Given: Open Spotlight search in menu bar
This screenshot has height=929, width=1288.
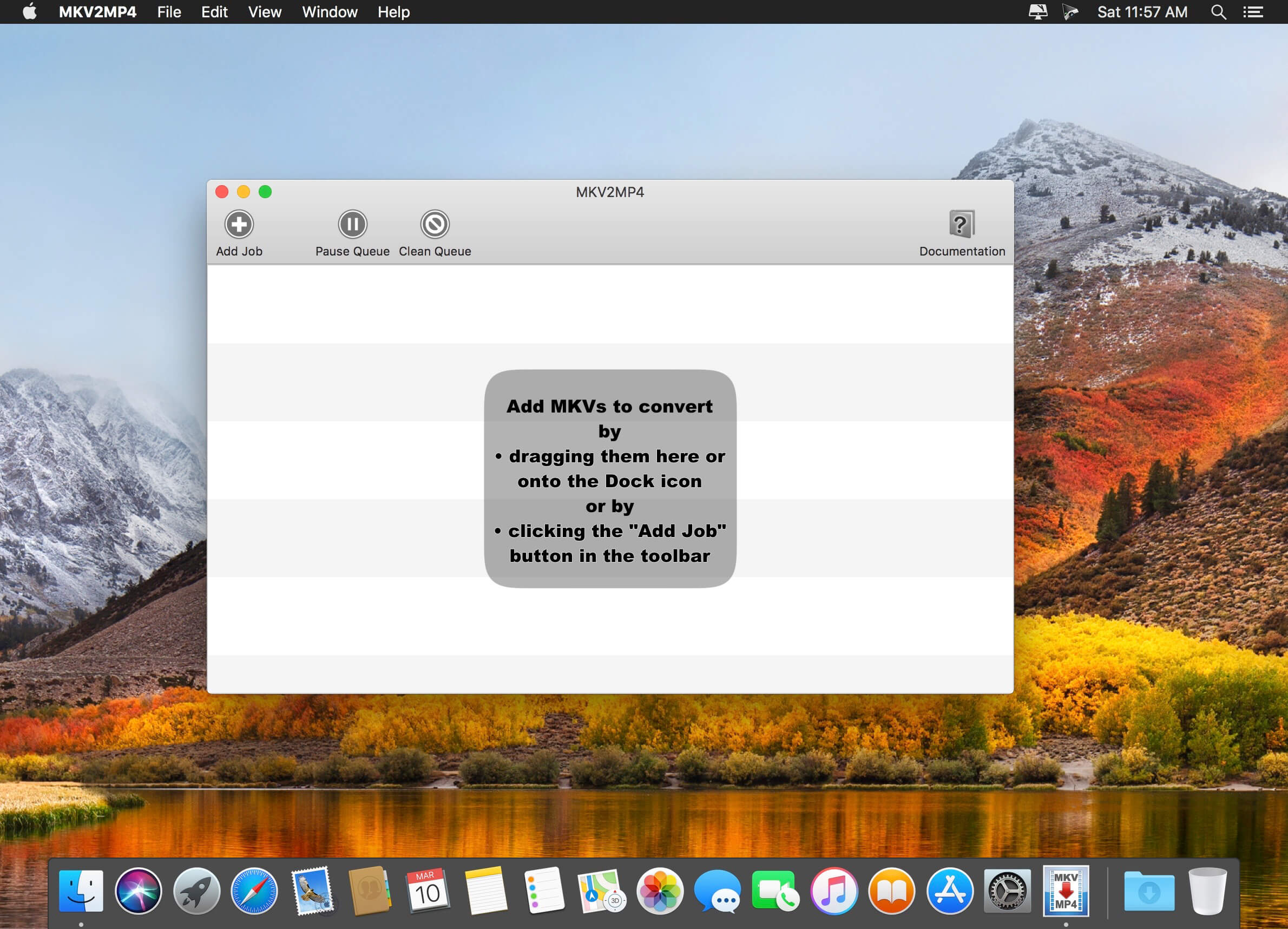Looking at the screenshot, I should click(1218, 12).
